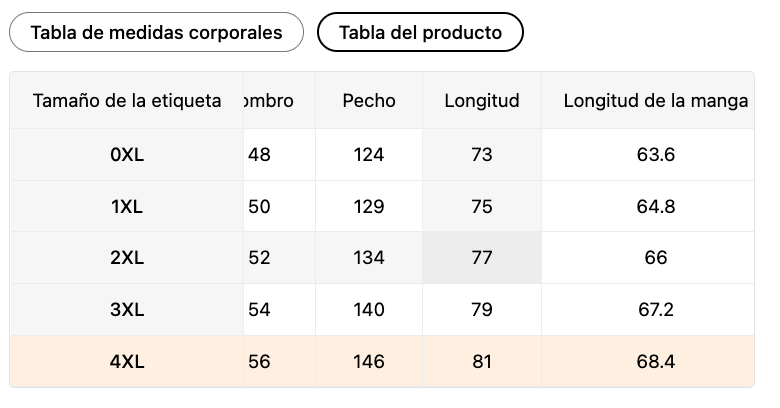Click the partially hidden shoulder column header

pos(270,101)
